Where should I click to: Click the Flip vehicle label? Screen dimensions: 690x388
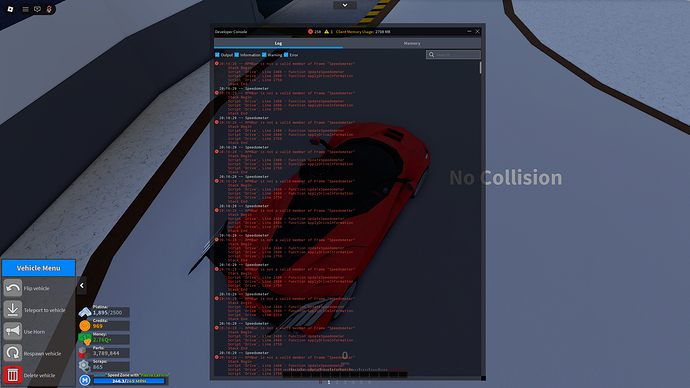[37, 289]
